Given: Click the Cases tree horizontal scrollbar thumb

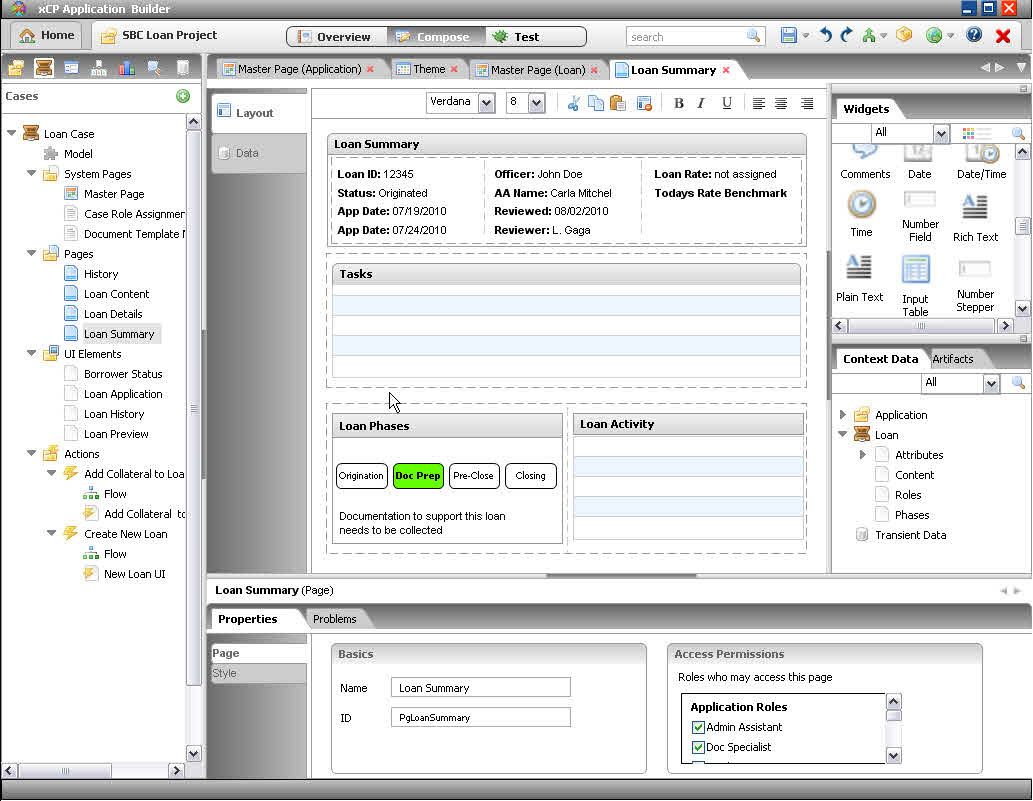Looking at the screenshot, I should (65, 770).
